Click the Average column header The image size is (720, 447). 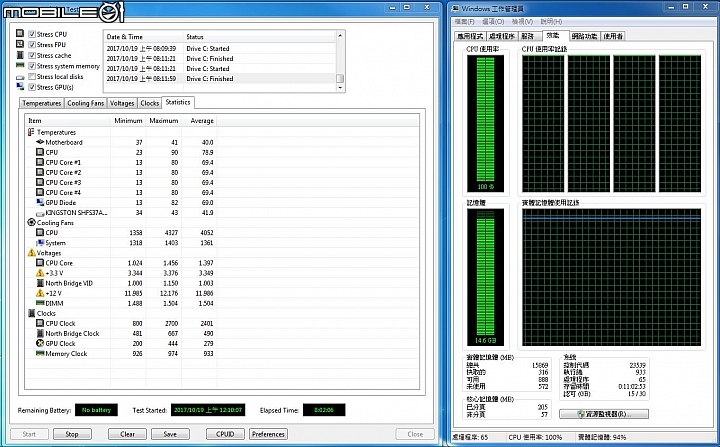[x=199, y=120]
